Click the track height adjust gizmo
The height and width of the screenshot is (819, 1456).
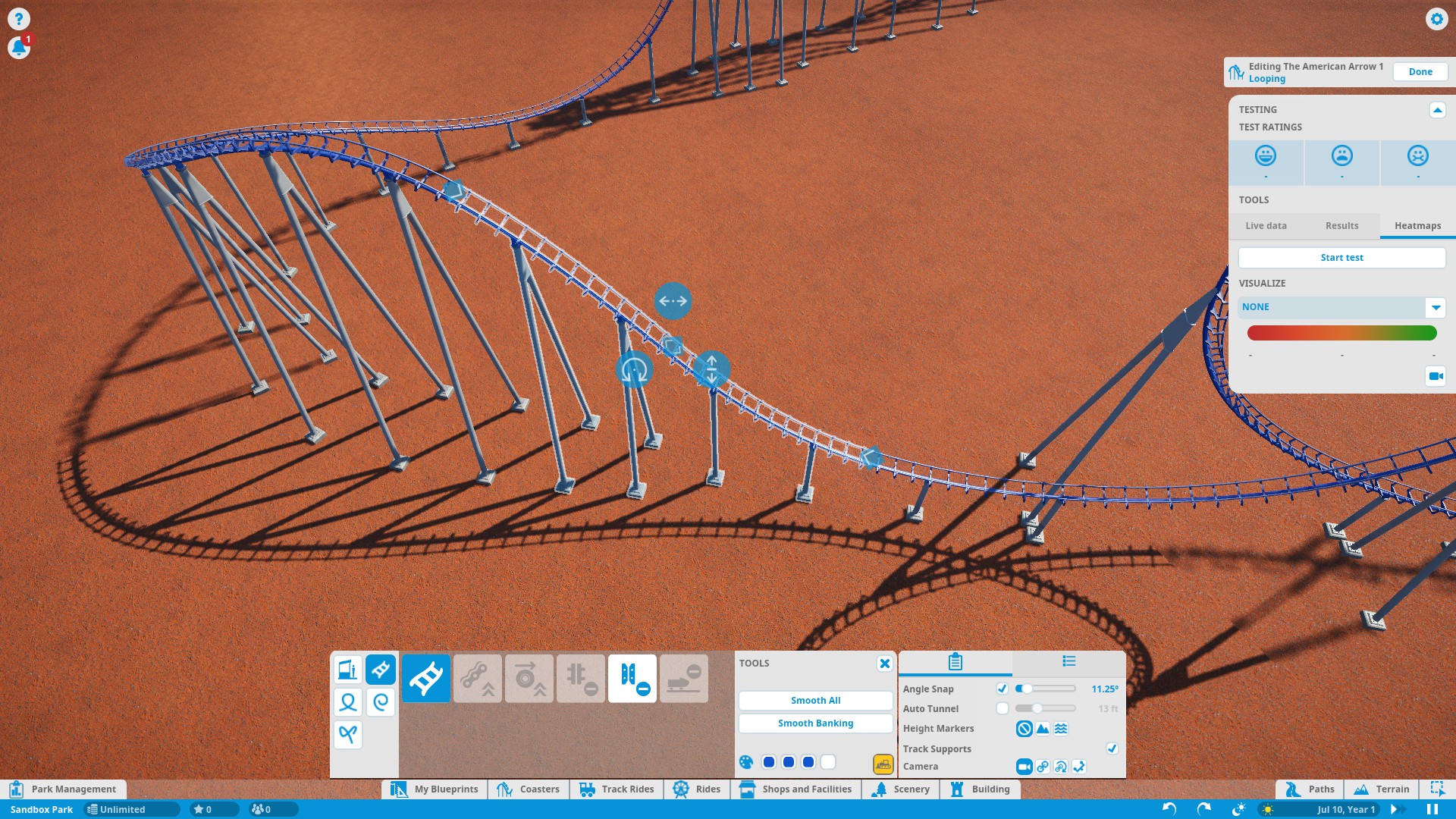(711, 369)
